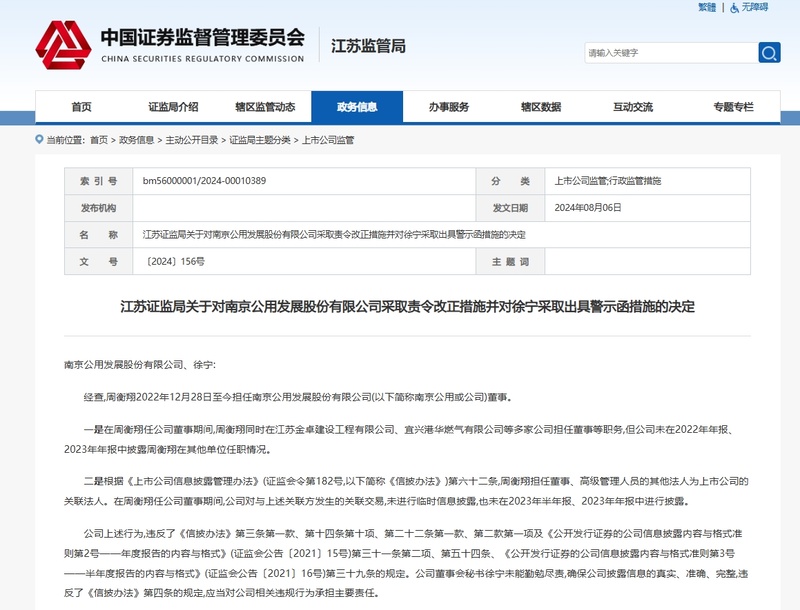Viewport: 800px width, 610px height.
Task: Click the 中国证券监督管理委员会 site title
Action: point(203,37)
